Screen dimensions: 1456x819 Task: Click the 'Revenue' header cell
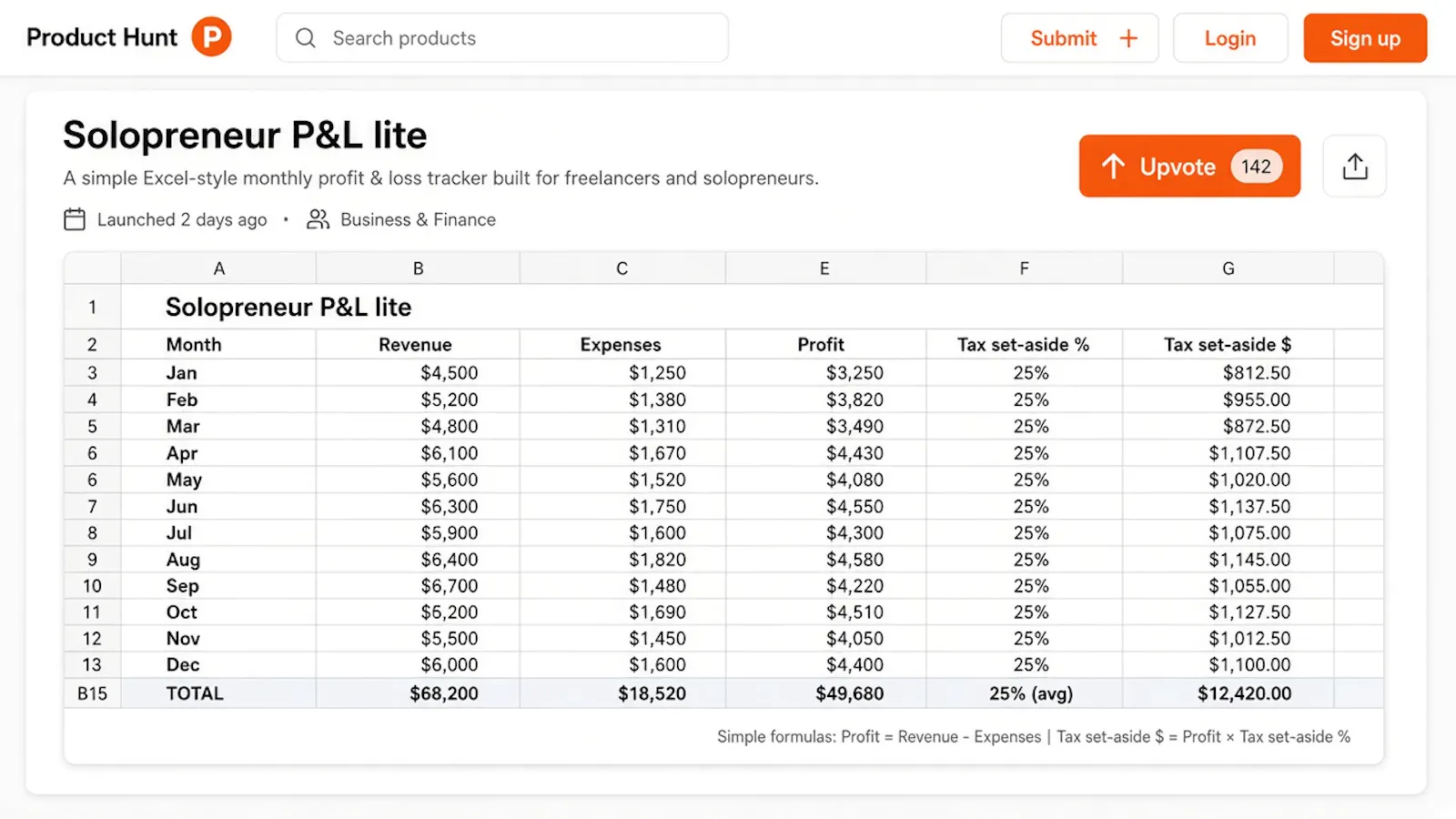pyautogui.click(x=418, y=345)
